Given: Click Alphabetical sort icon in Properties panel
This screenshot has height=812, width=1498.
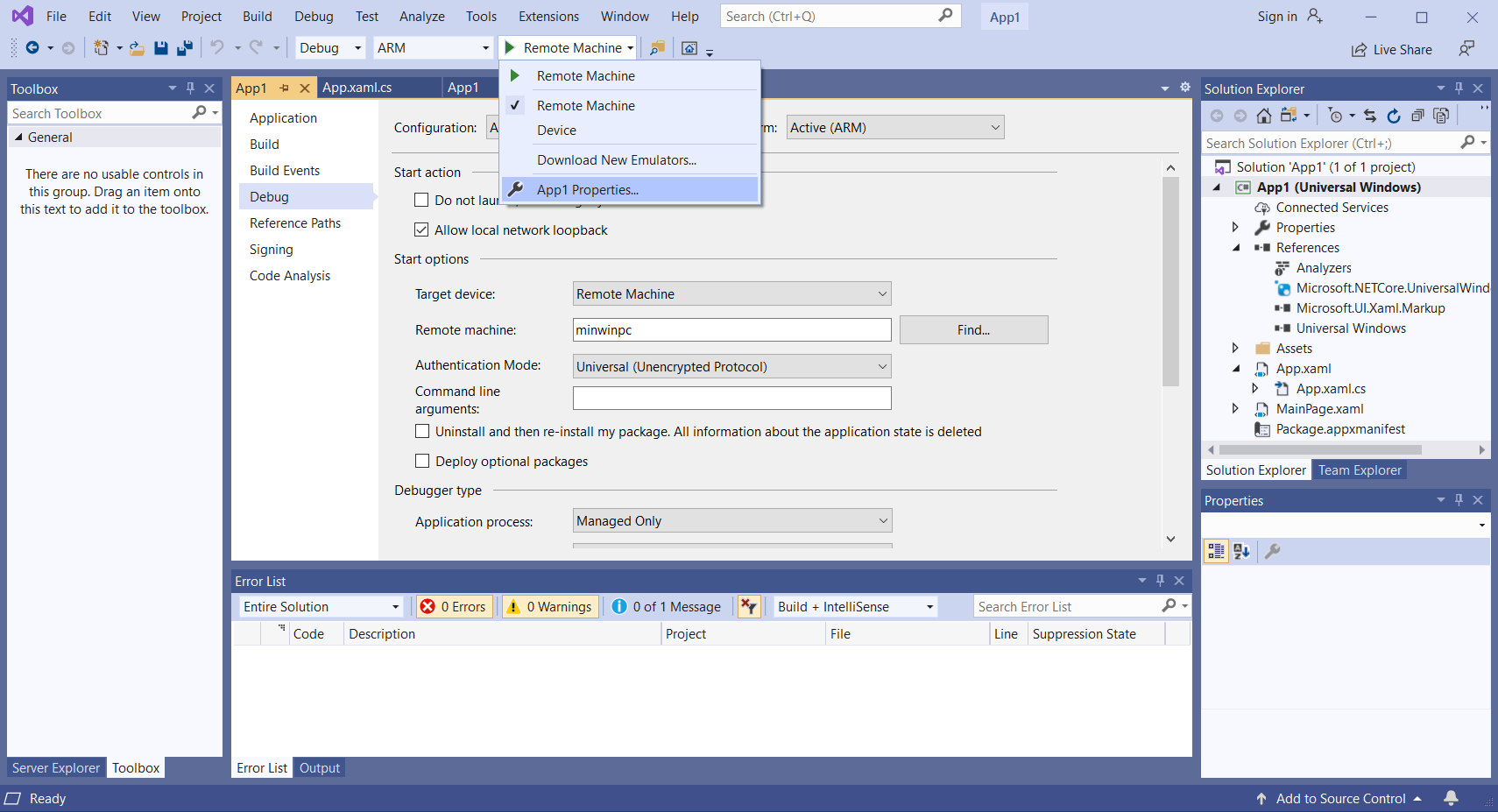Looking at the screenshot, I should click(x=1241, y=551).
